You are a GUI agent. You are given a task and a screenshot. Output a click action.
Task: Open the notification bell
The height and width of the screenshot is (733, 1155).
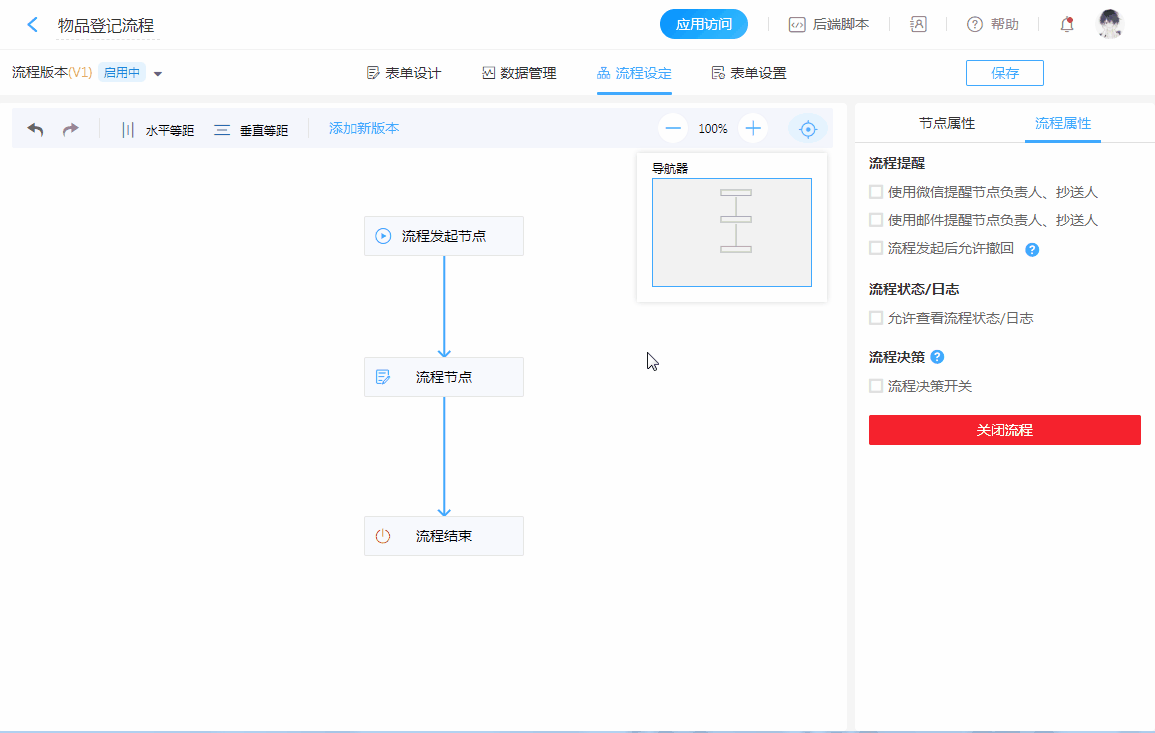[1067, 25]
